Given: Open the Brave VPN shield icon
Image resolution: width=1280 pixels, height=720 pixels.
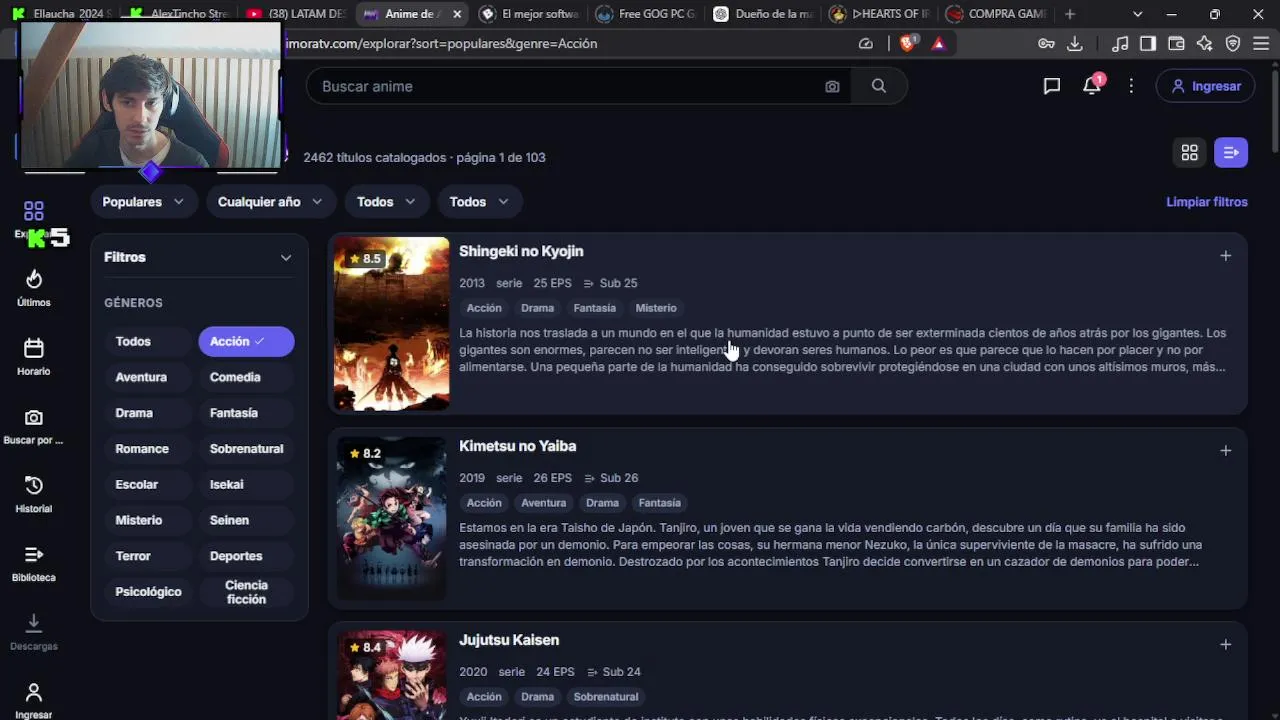Looking at the screenshot, I should point(1233,43).
